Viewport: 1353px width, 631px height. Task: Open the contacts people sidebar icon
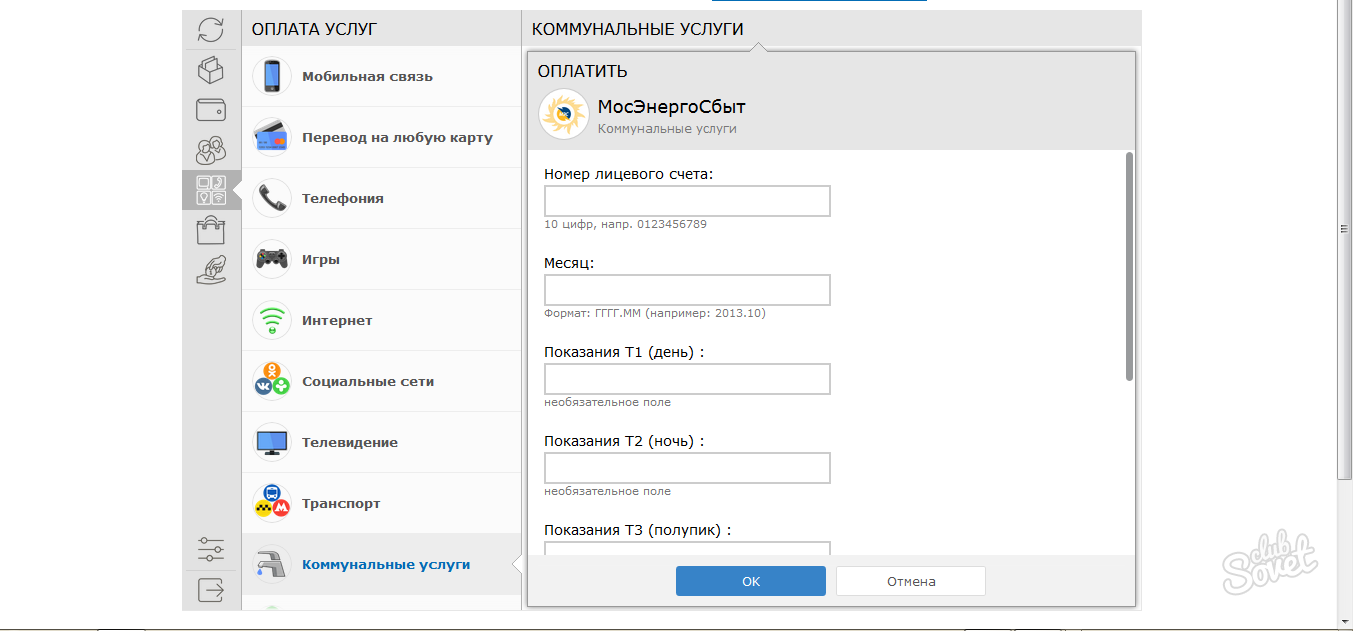[211, 150]
